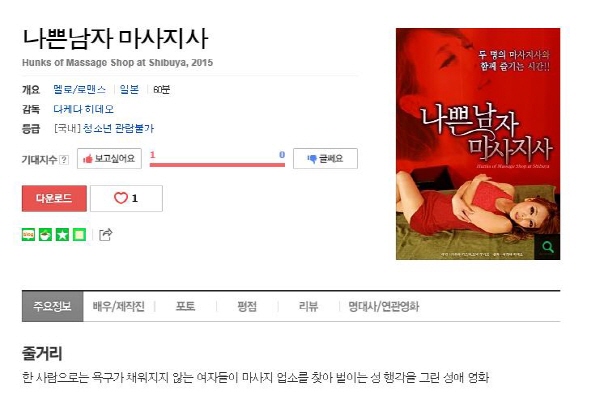Switch to the 배우/제작진 tab
The height and width of the screenshot is (401, 600).
(119, 306)
